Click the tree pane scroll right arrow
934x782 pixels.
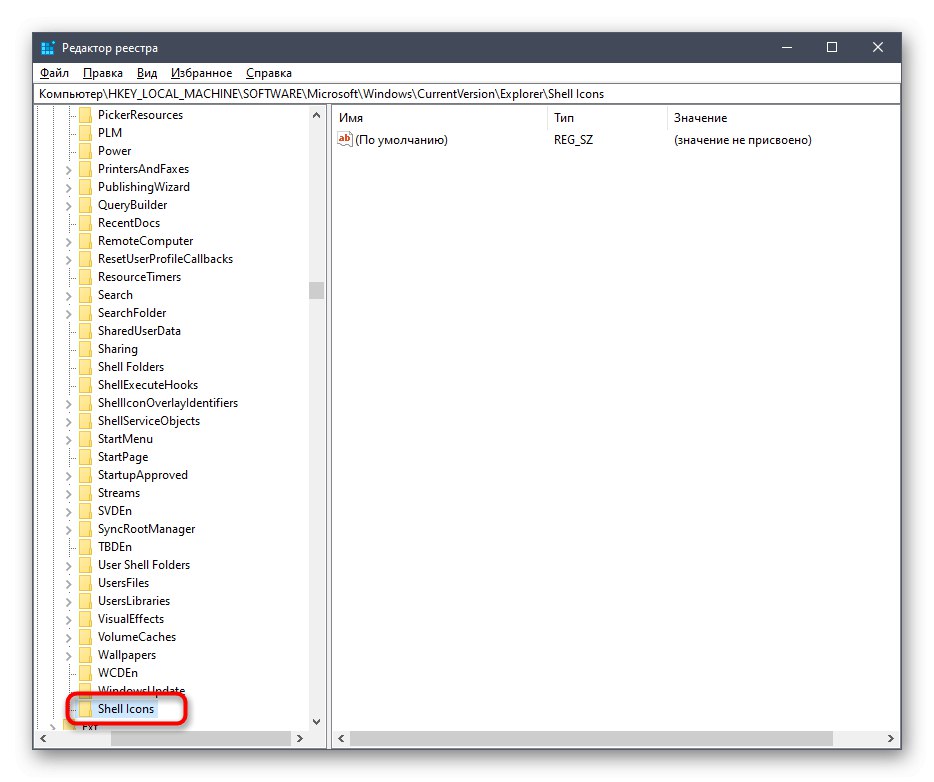click(x=300, y=739)
